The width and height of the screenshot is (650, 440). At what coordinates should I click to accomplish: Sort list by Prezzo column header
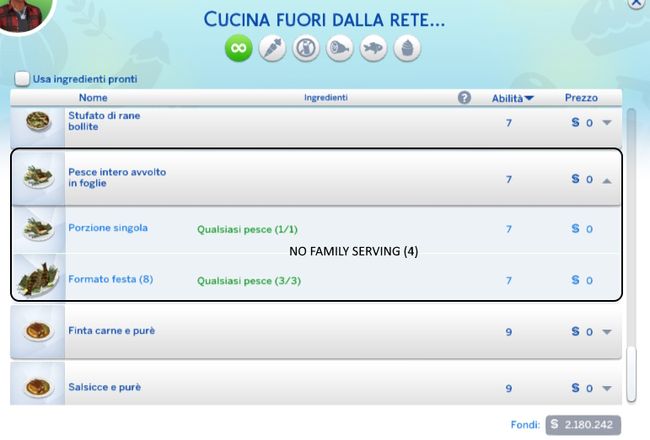point(581,98)
